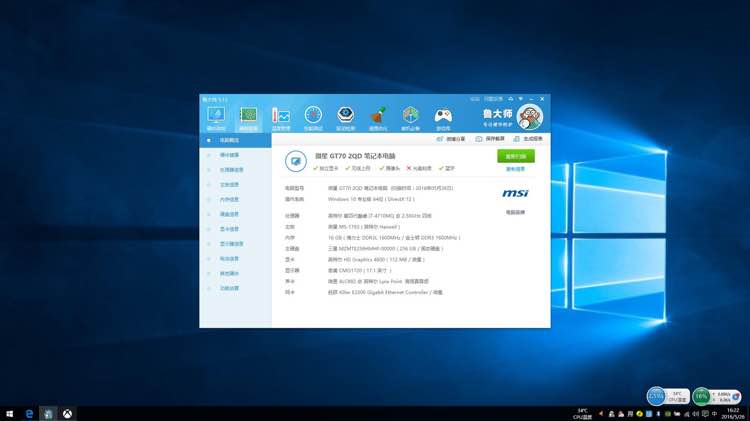Open the colorful cube essential software icon
Screen dimensions: 750x421
[410, 115]
